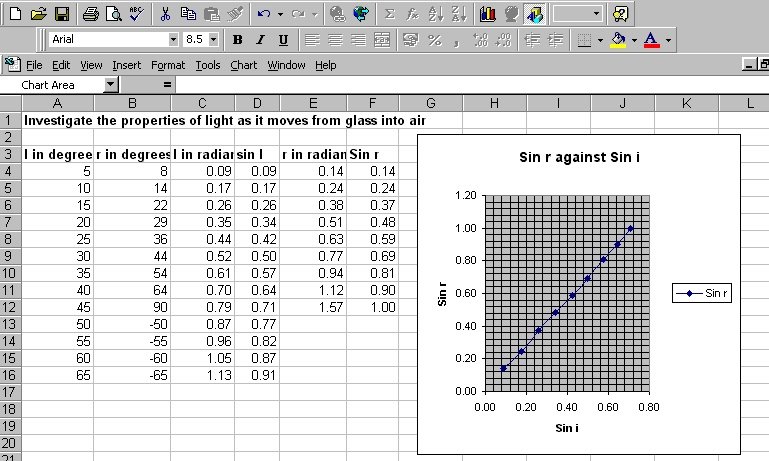769x461 pixels.
Task: Open a file with the Open folder icon
Action: click(x=39, y=14)
